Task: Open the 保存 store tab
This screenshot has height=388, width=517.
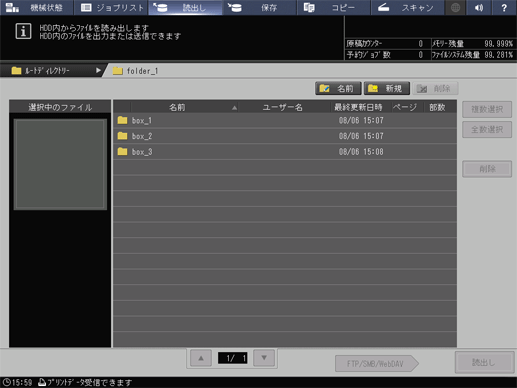Action: [260, 7]
